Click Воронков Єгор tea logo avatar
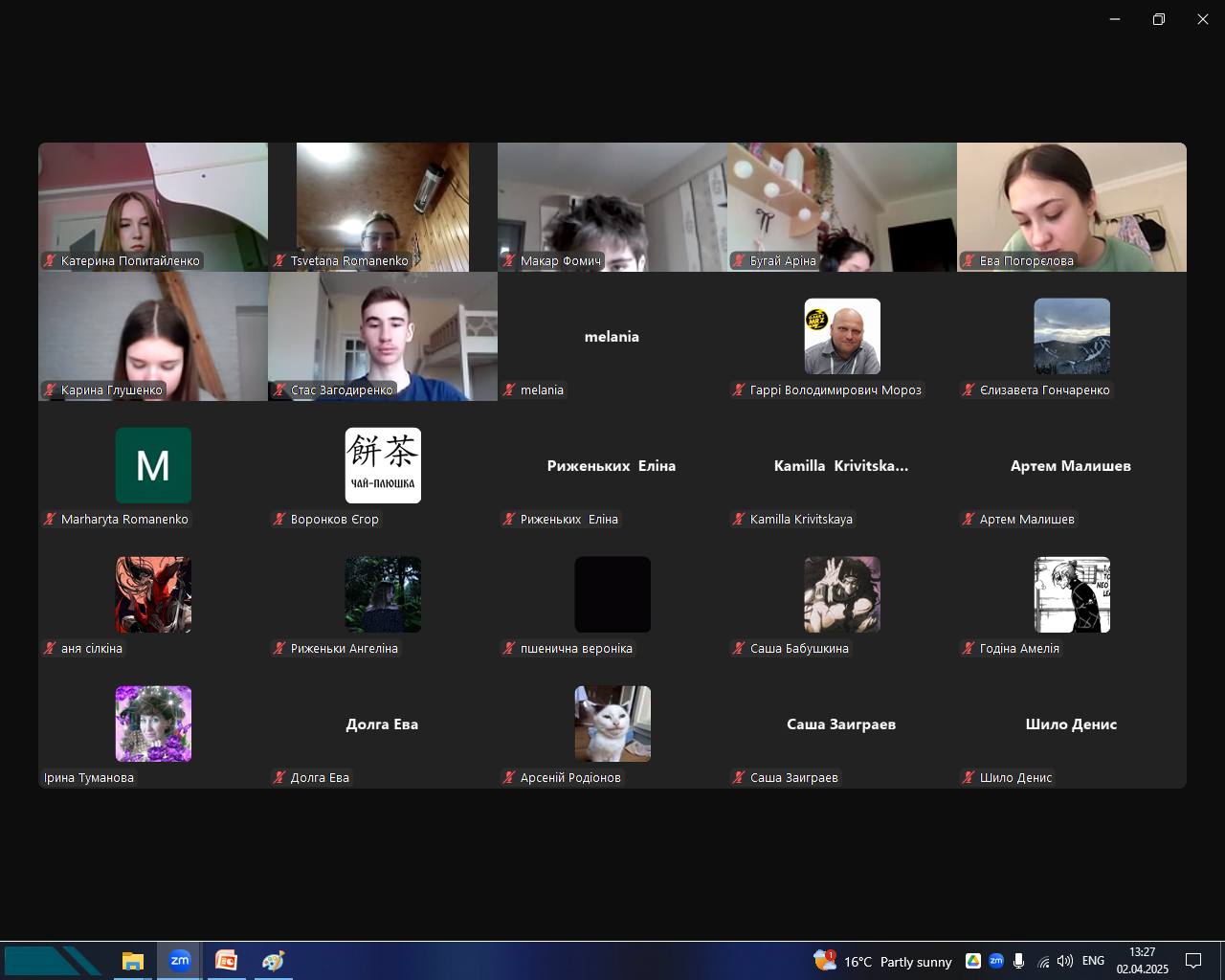 click(x=383, y=465)
